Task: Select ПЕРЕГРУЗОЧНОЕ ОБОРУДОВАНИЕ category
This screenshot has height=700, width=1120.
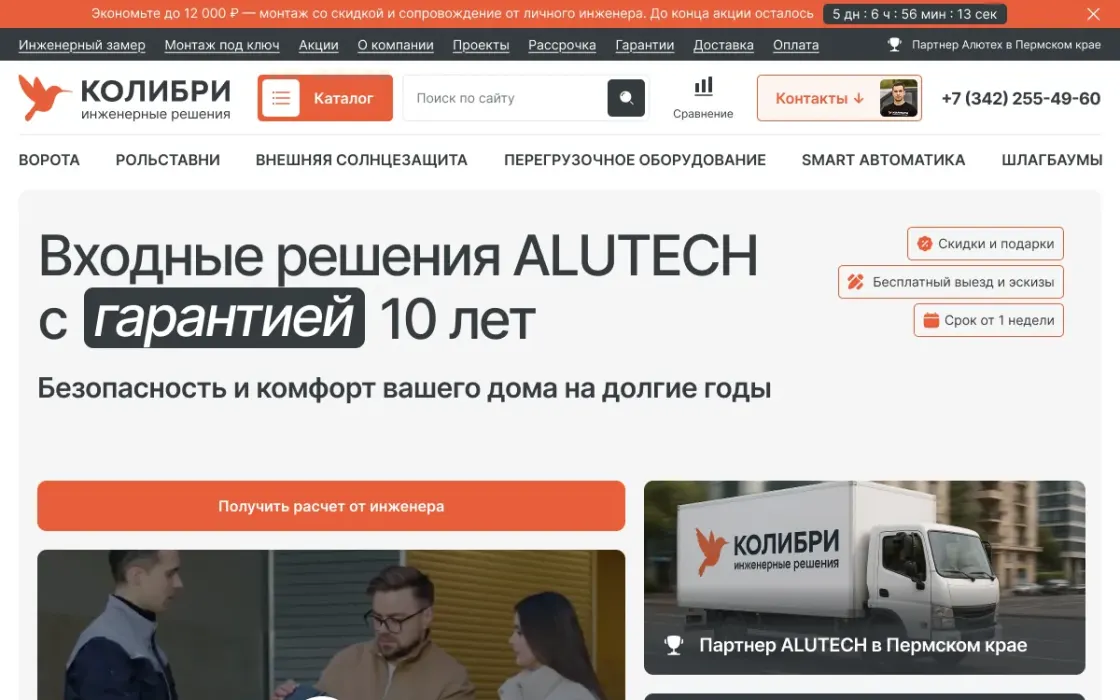Action: coord(635,160)
